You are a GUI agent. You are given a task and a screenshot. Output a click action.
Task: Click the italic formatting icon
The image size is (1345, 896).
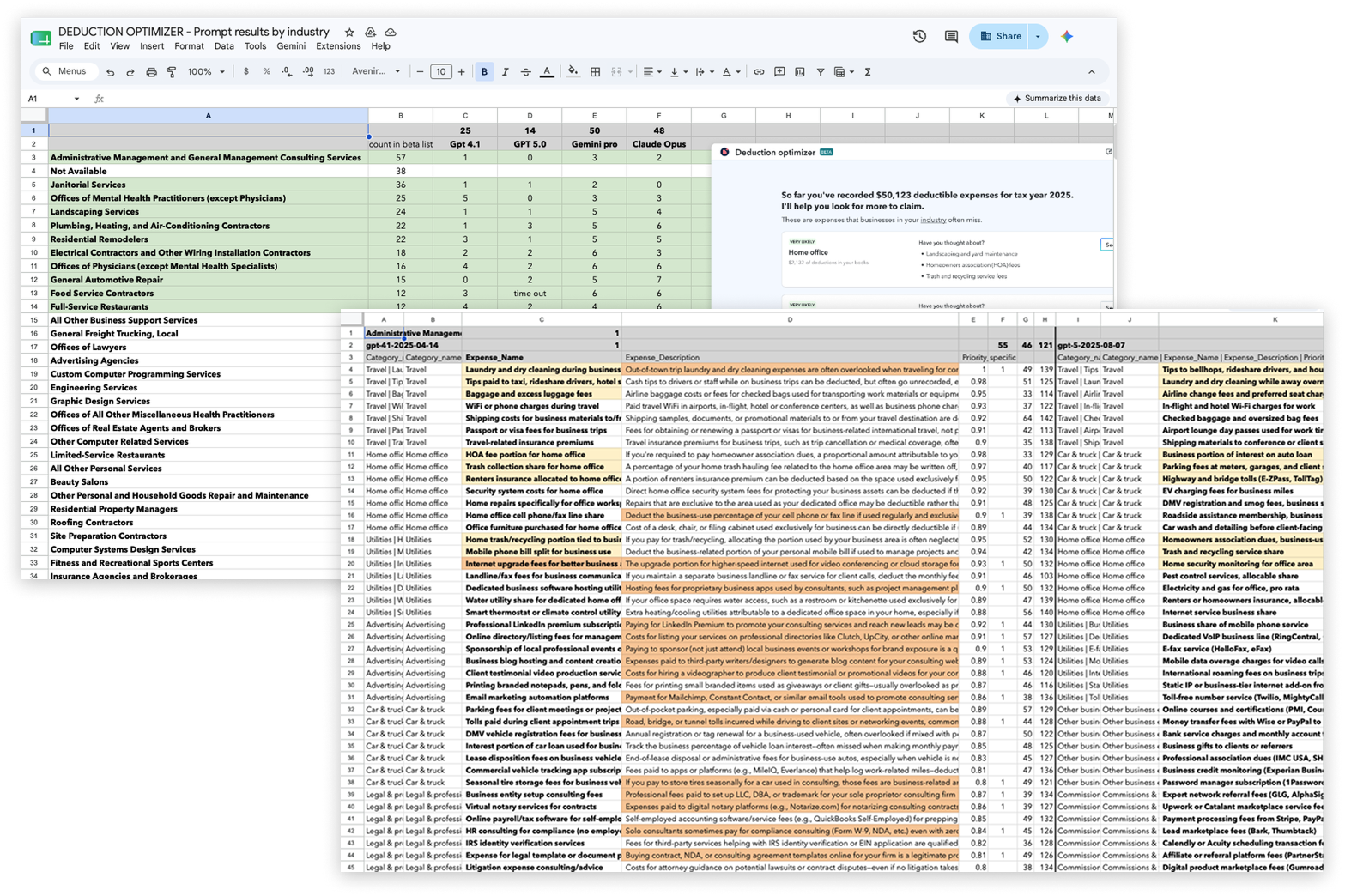coord(505,72)
